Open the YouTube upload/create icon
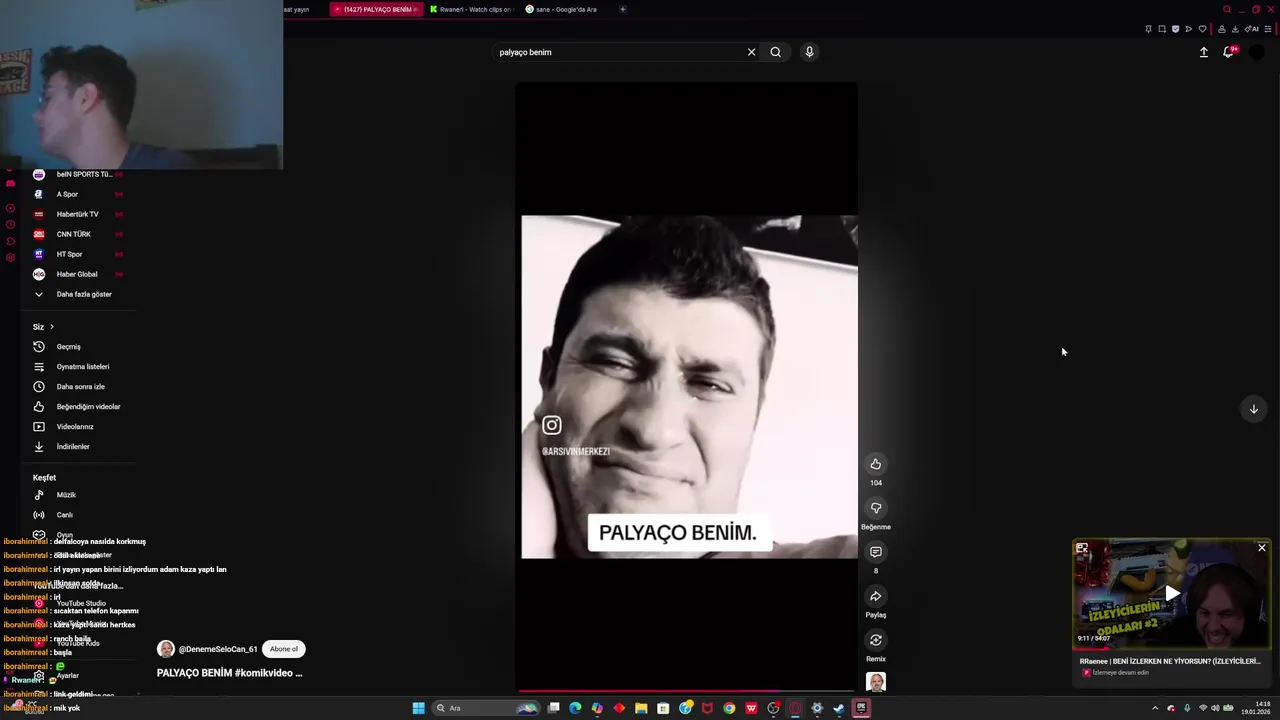 click(x=1204, y=52)
